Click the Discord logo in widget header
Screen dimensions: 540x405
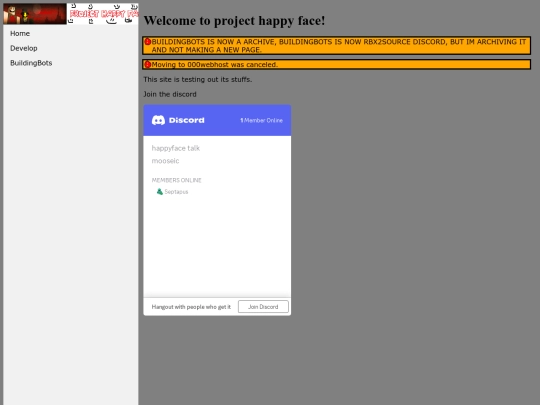[x=178, y=120]
